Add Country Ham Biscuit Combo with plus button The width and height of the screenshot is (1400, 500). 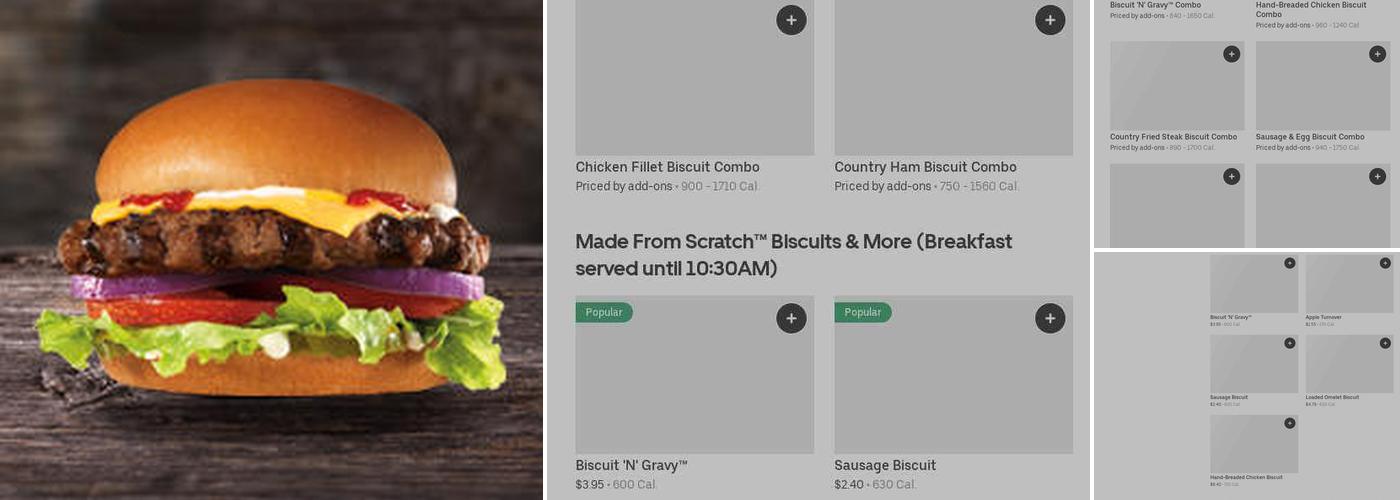[x=1049, y=20]
